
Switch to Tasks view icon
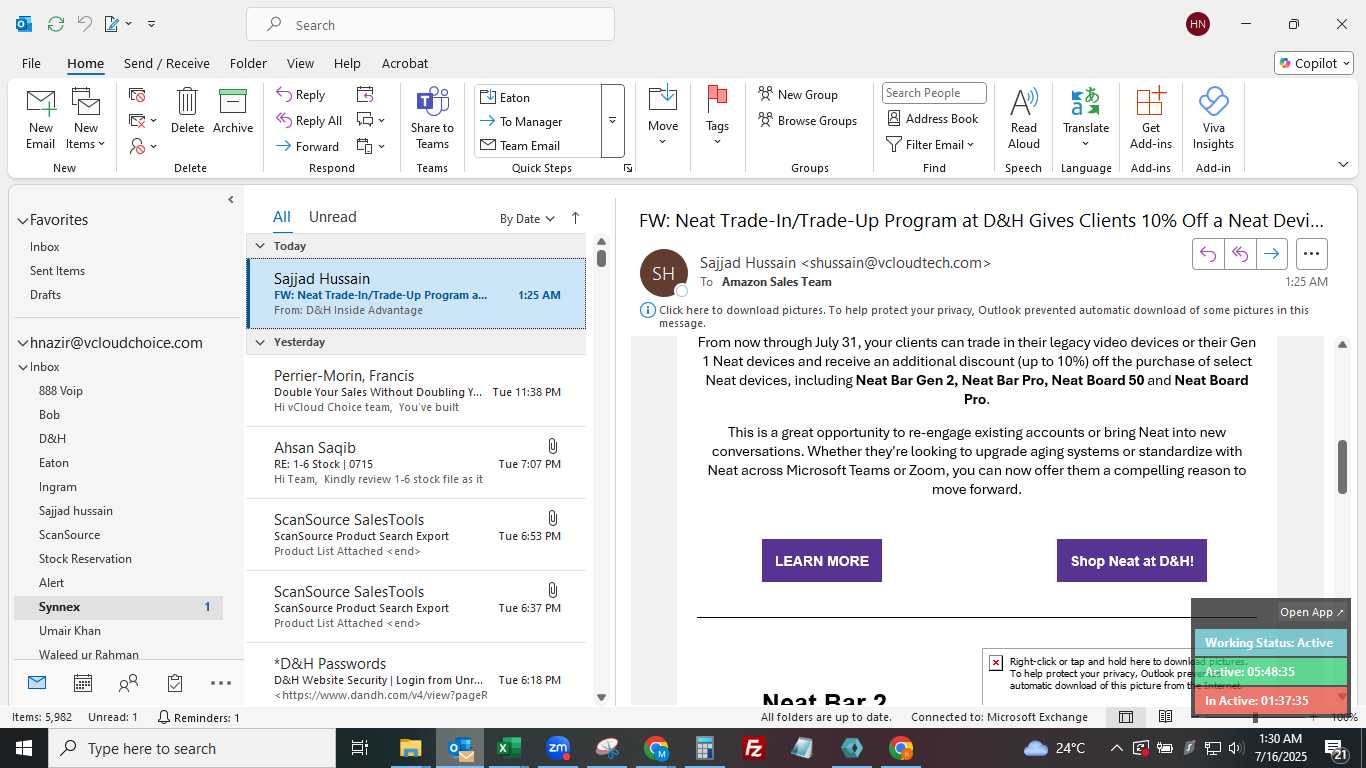pyautogui.click(x=175, y=683)
